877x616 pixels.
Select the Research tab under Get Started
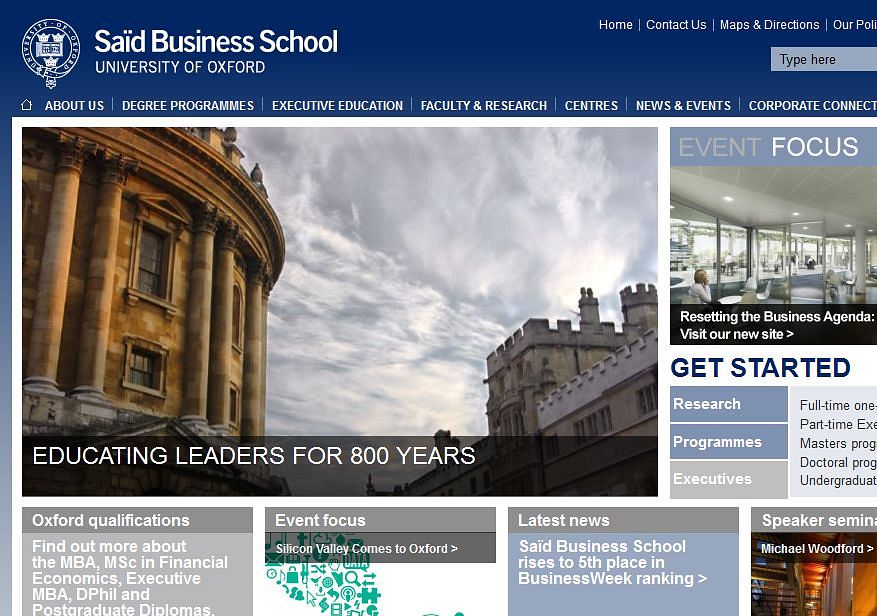pyautogui.click(x=729, y=404)
